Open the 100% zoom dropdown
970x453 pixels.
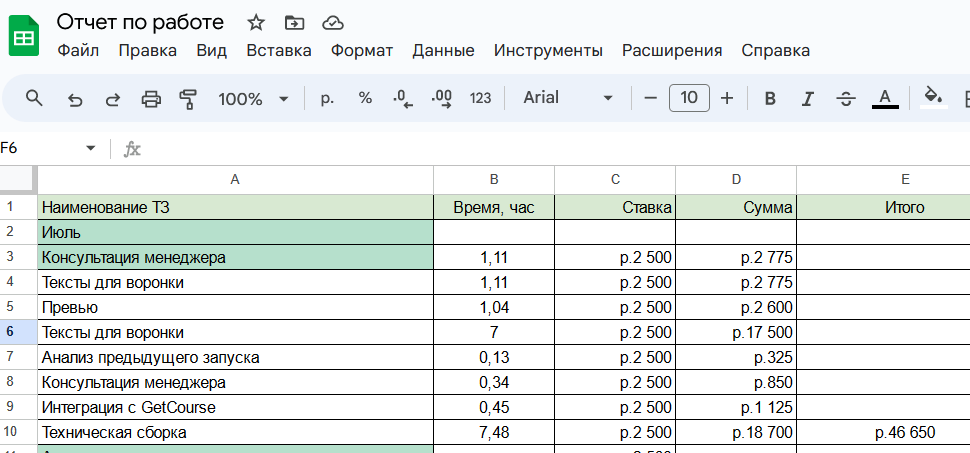[253, 98]
